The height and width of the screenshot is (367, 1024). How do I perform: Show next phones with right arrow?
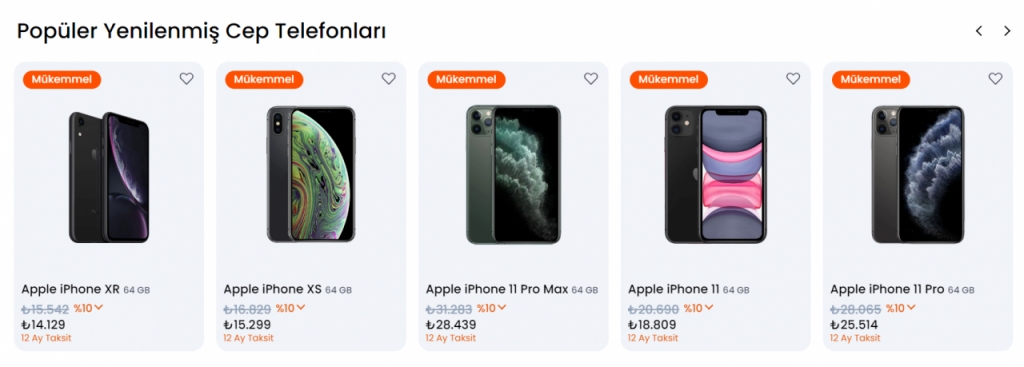tap(1007, 31)
